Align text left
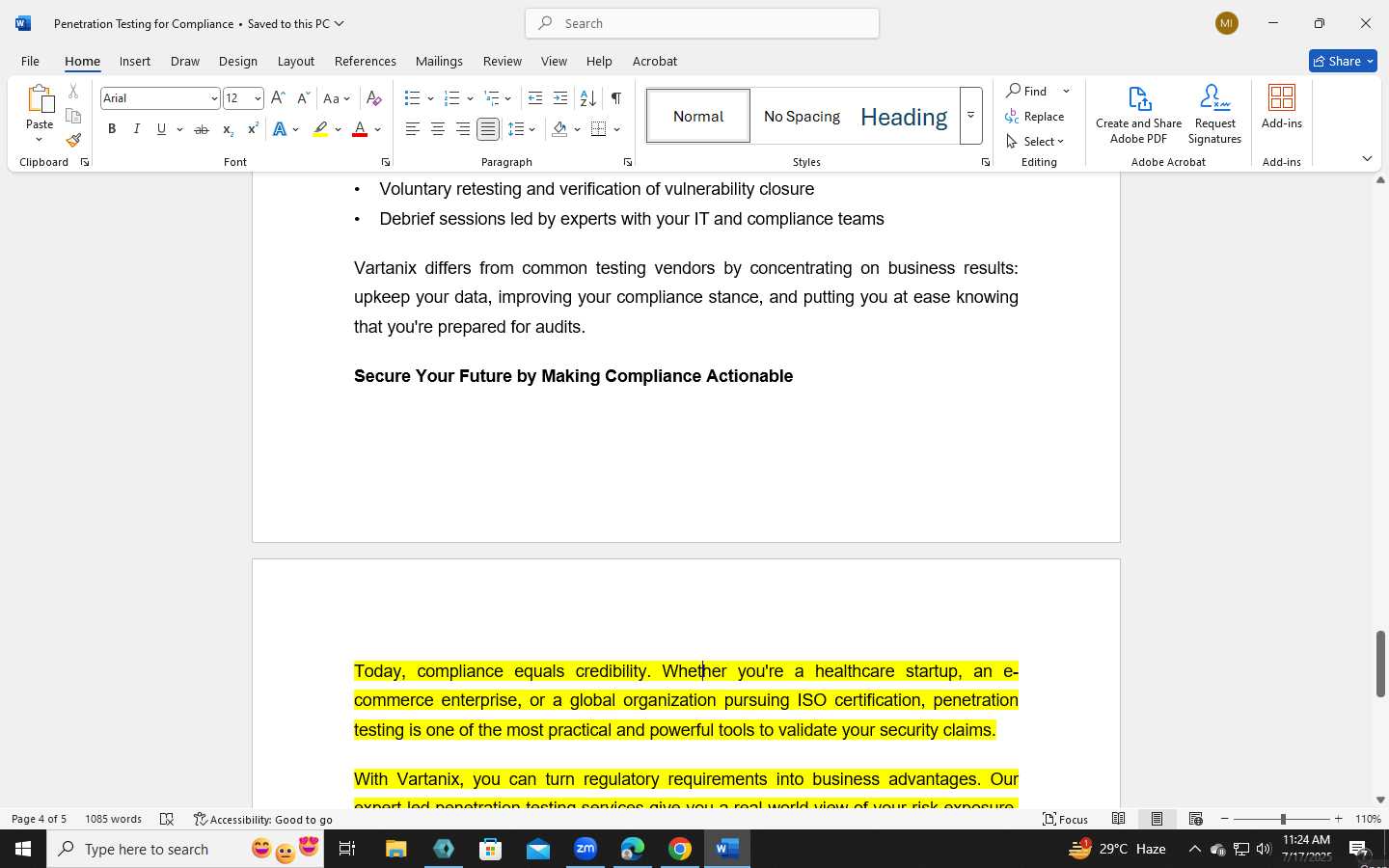The height and width of the screenshot is (868, 1389). 413,129
